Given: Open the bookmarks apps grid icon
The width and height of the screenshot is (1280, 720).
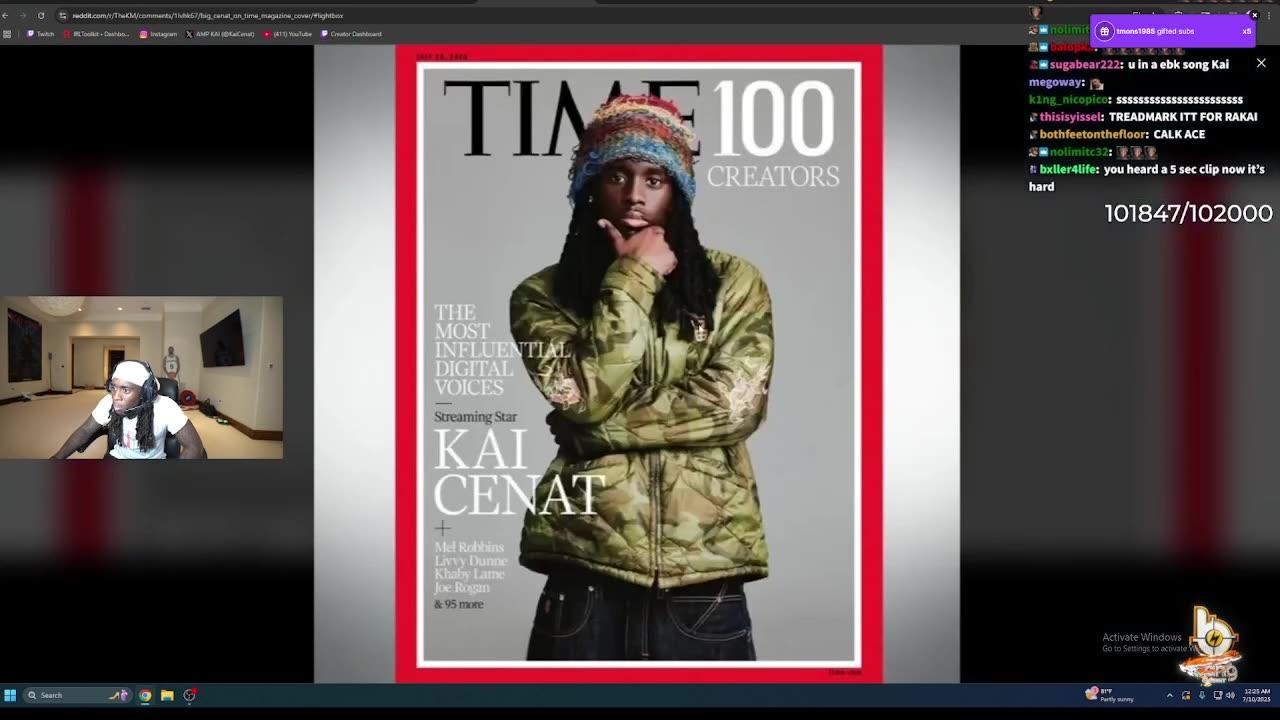Looking at the screenshot, I should click(7, 34).
